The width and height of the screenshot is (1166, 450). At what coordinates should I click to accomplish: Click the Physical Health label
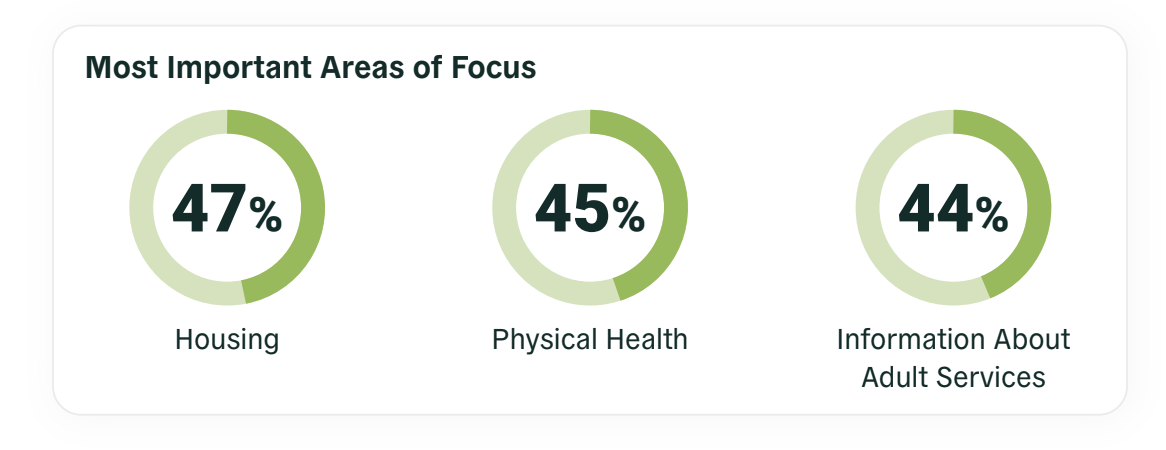pos(590,340)
